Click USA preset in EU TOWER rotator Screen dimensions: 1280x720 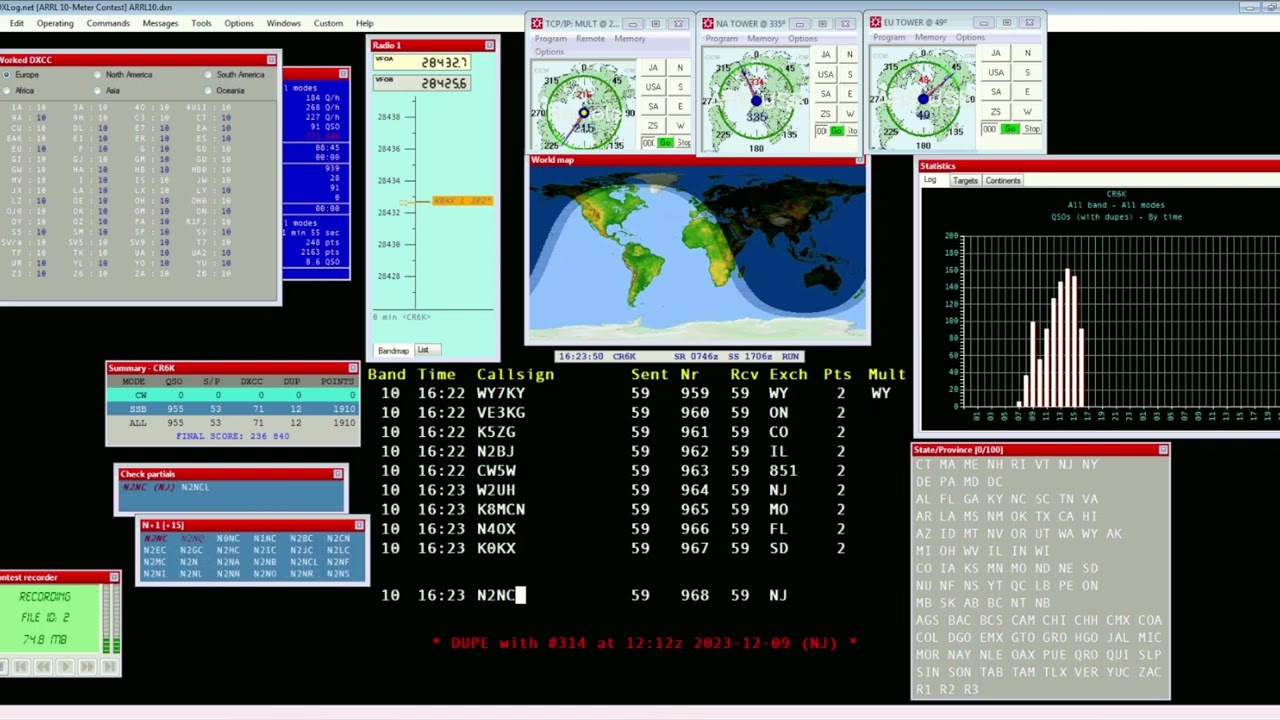pos(996,72)
